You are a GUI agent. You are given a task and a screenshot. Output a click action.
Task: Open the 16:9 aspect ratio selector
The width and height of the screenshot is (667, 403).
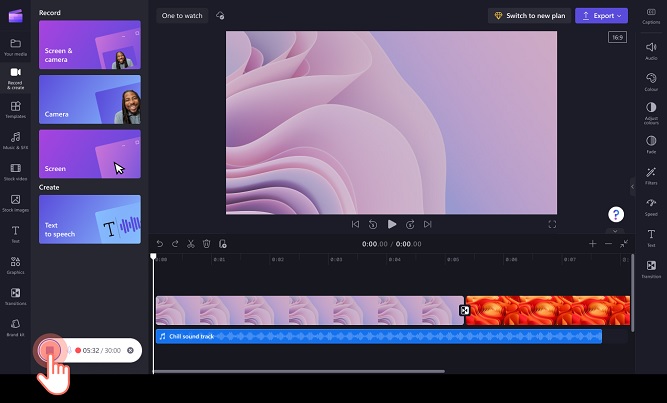pos(617,38)
